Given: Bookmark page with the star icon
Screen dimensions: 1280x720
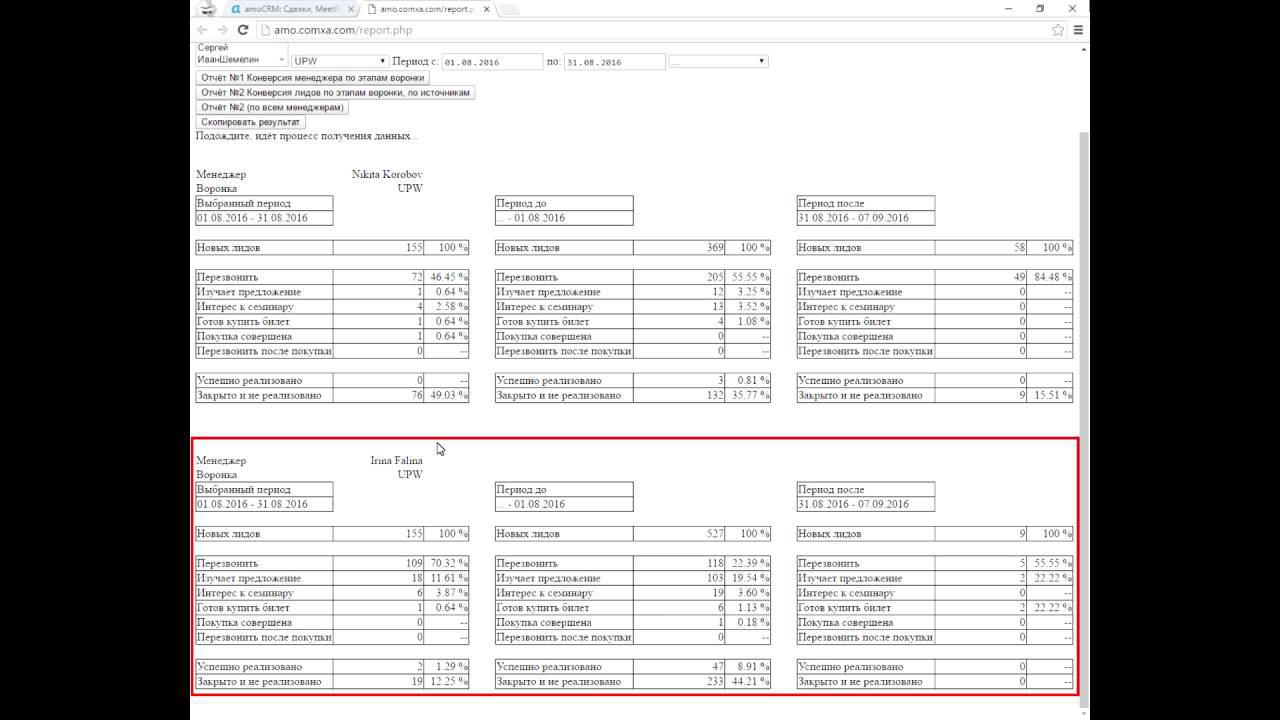Looking at the screenshot, I should click(1058, 30).
